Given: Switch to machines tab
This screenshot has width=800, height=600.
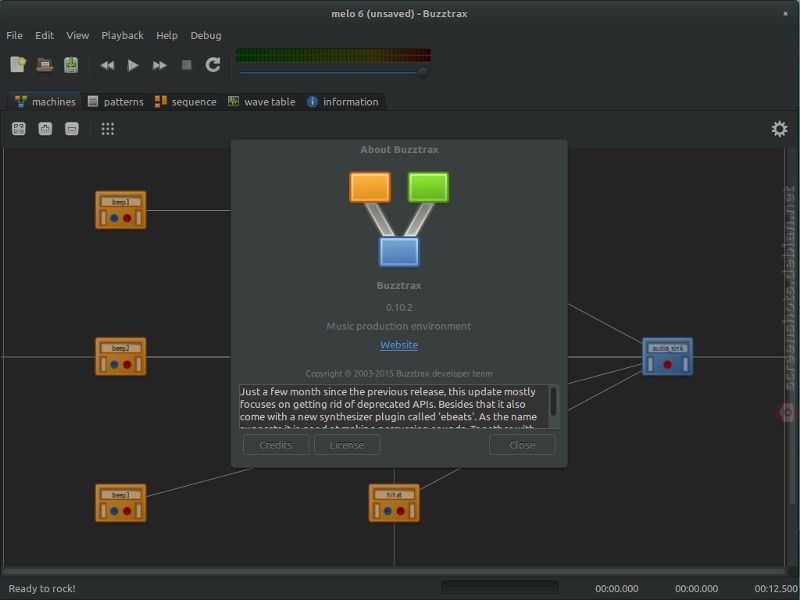Looking at the screenshot, I should tap(45, 102).
